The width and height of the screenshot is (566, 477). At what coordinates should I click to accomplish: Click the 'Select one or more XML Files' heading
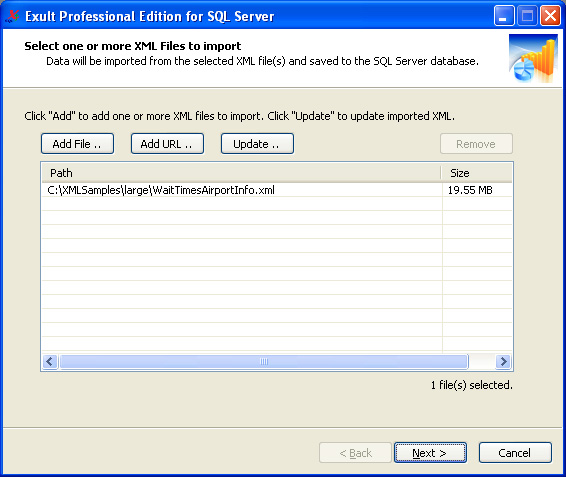[133, 46]
